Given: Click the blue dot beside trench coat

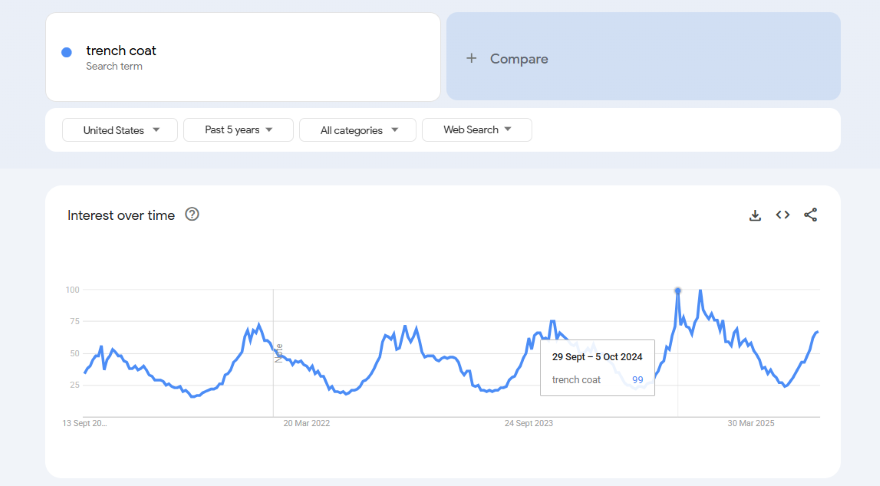Looking at the screenshot, I should [66, 52].
